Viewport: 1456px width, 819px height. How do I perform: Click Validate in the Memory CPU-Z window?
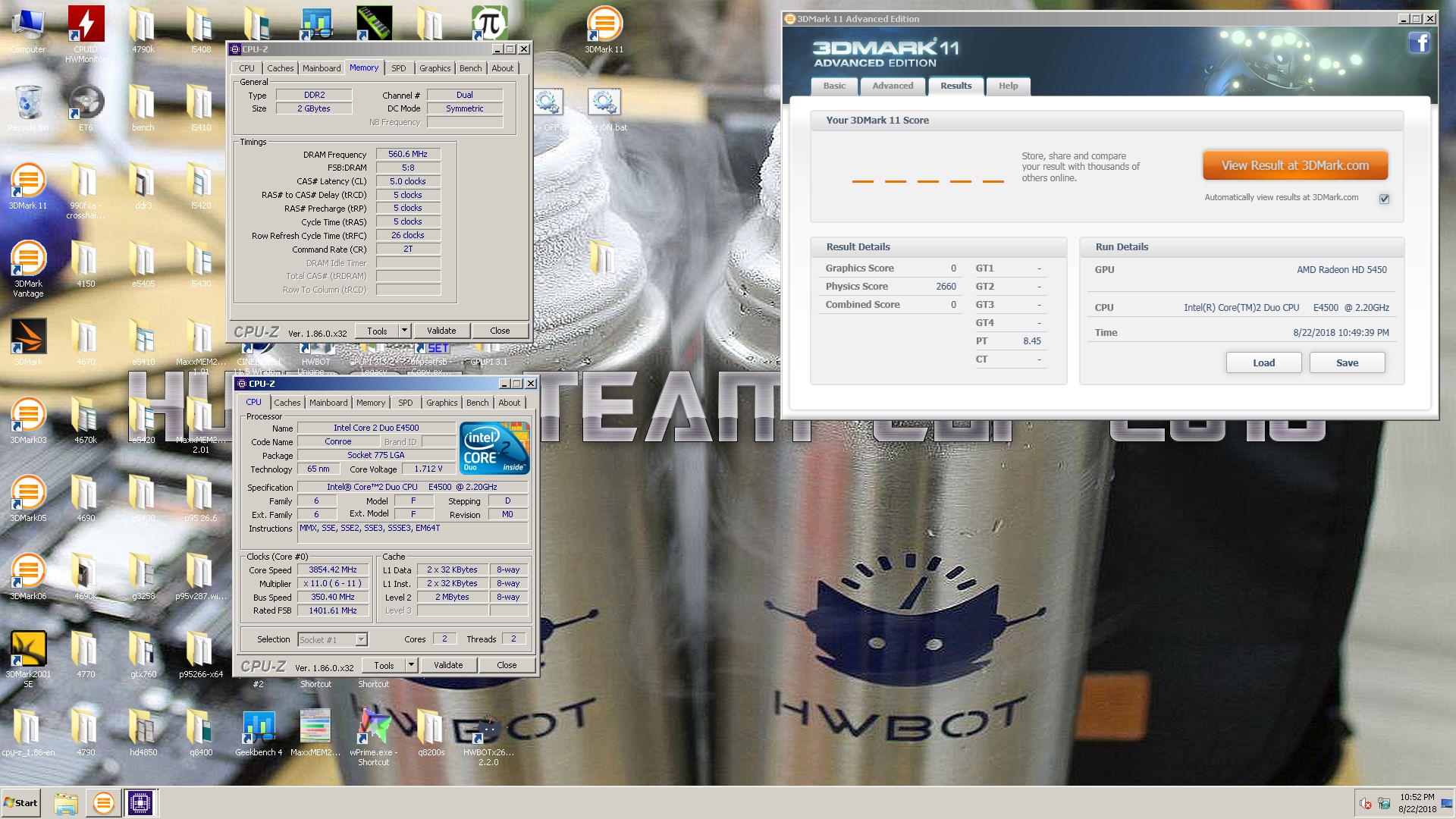[x=441, y=331]
